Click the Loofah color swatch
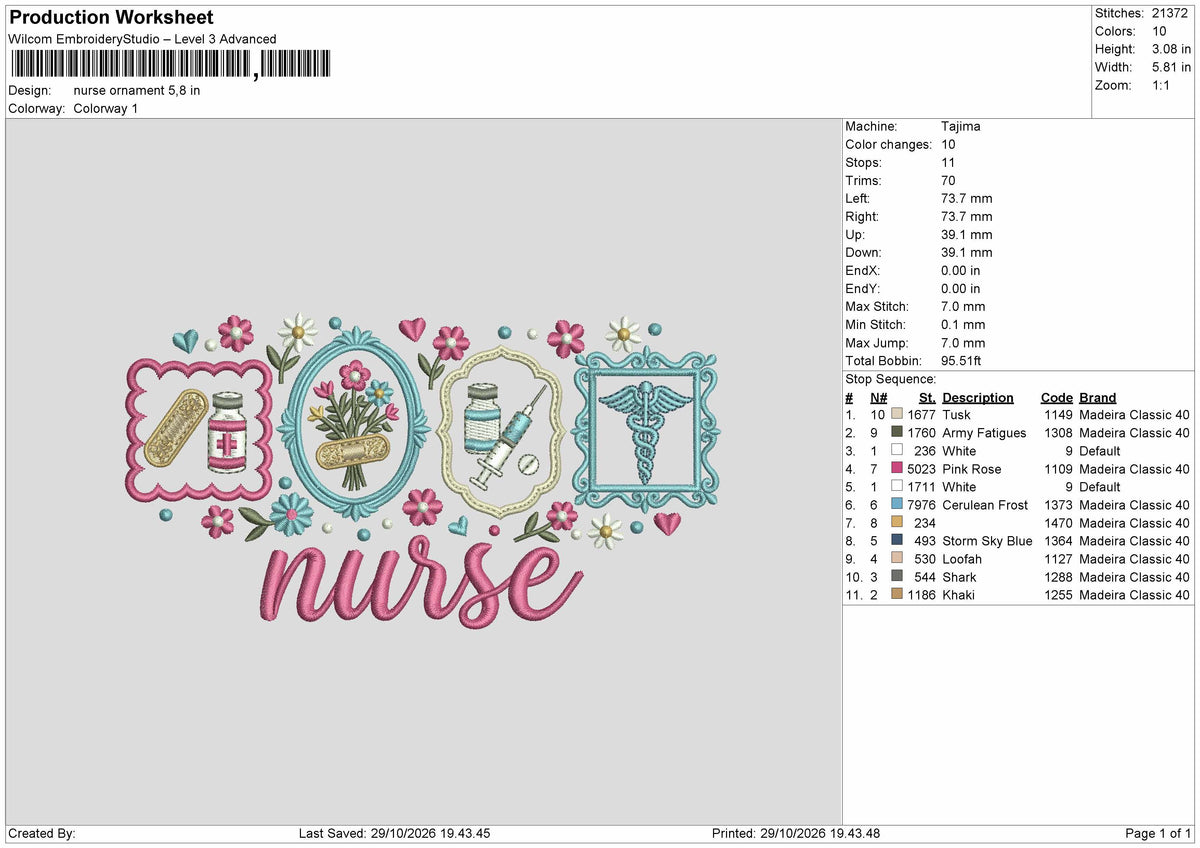This screenshot has width=1200, height=848. coord(897,559)
